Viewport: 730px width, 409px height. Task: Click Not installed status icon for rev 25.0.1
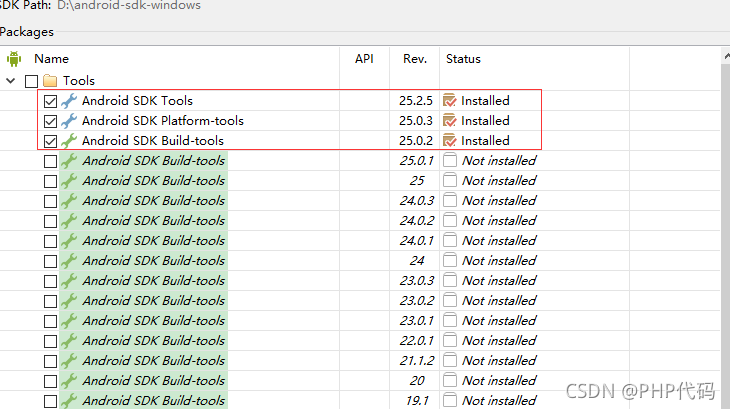[x=450, y=160]
